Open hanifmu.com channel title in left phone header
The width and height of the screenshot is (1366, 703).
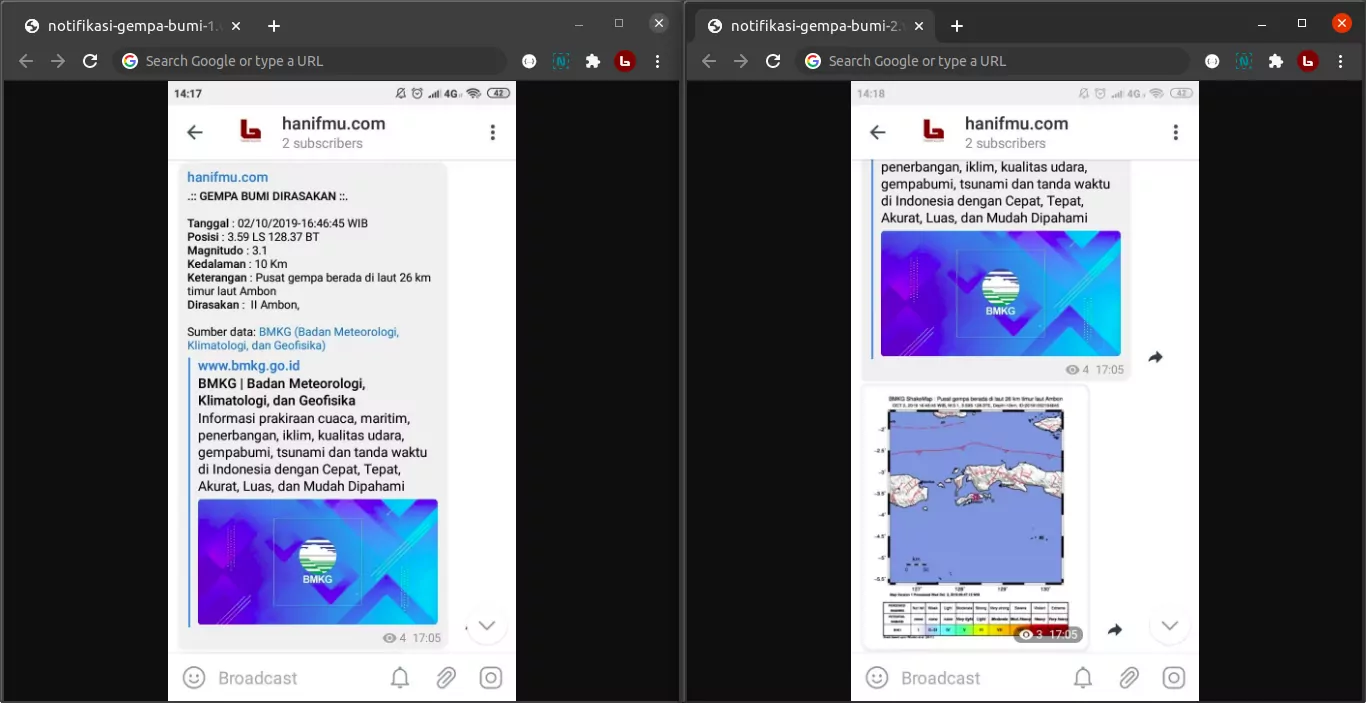point(333,123)
